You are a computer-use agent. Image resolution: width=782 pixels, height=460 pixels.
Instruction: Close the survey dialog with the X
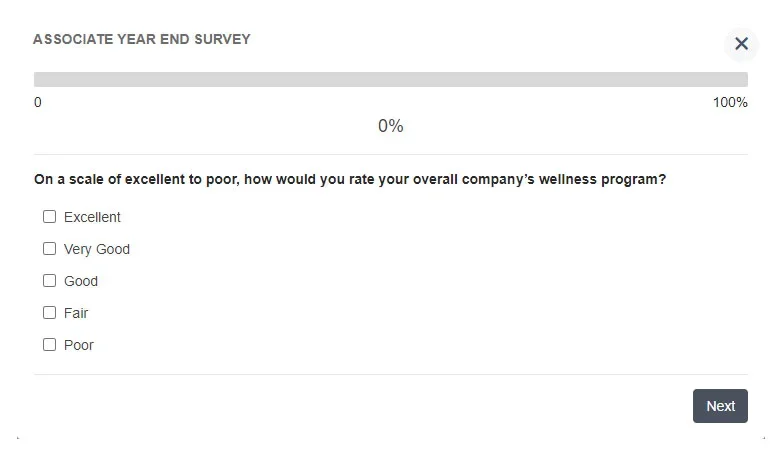(x=741, y=43)
